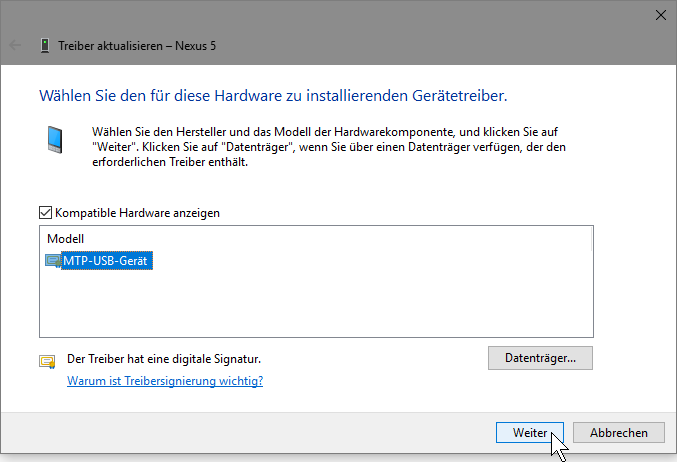Click the large phone hardware icon
Viewport: 677px width, 462px height.
pyautogui.click(x=54, y=138)
